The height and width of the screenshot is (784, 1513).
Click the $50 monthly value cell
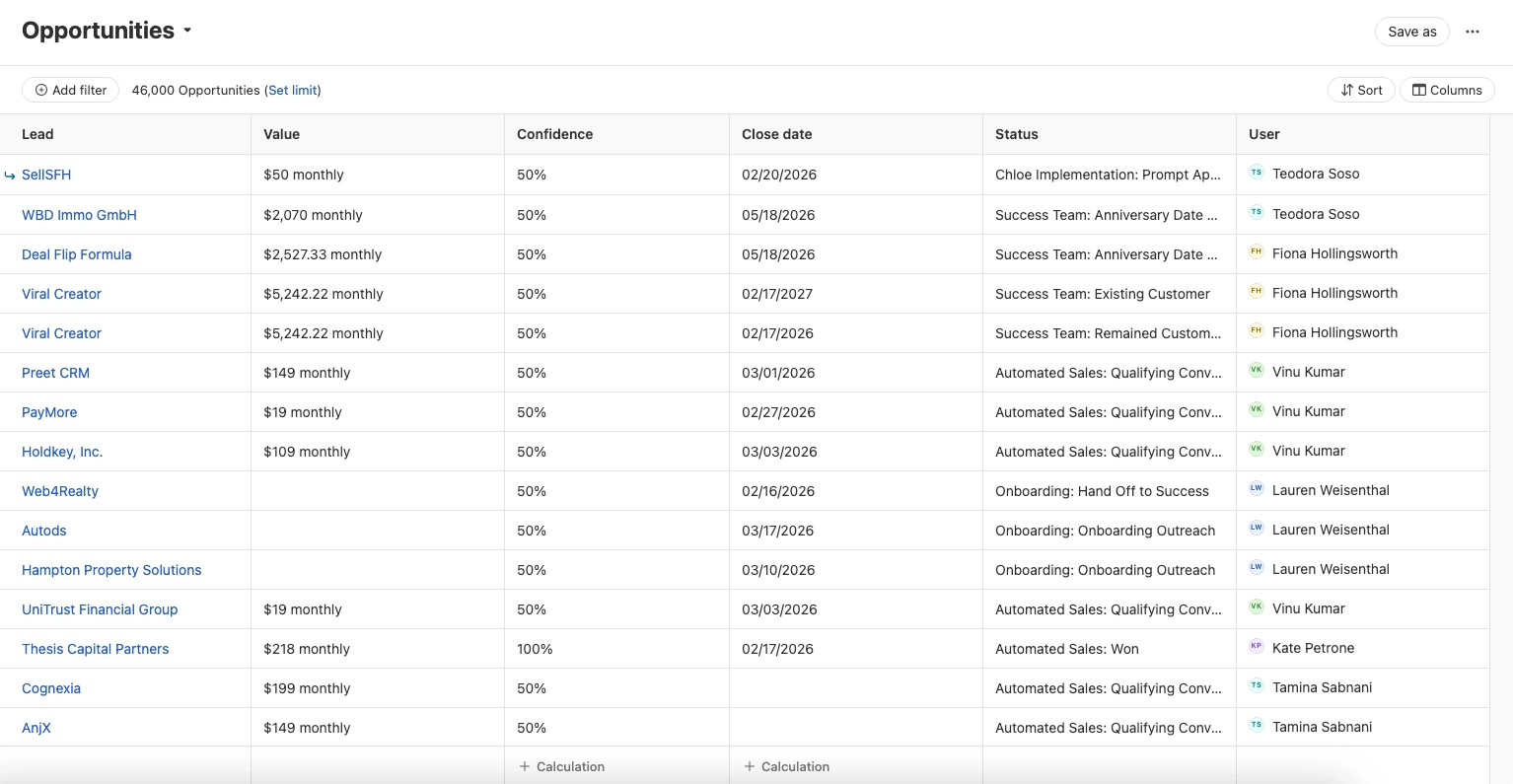tap(378, 175)
